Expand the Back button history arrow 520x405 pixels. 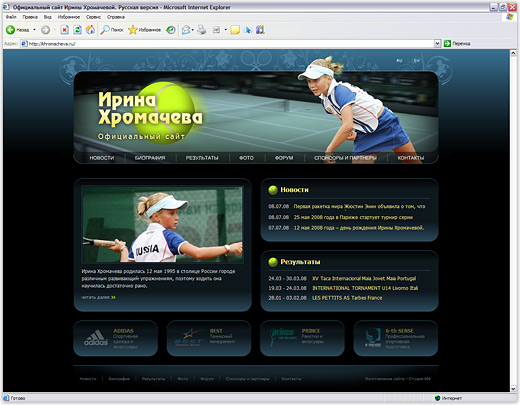coord(34,30)
